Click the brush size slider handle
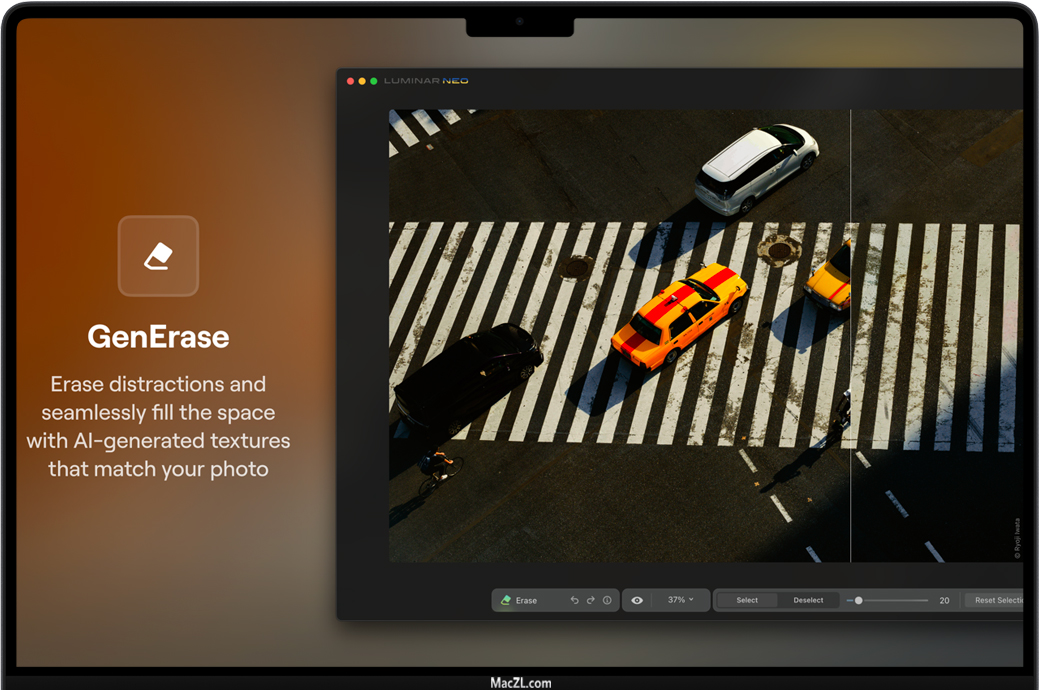Screen dimensions: 1040x690 coord(858,600)
